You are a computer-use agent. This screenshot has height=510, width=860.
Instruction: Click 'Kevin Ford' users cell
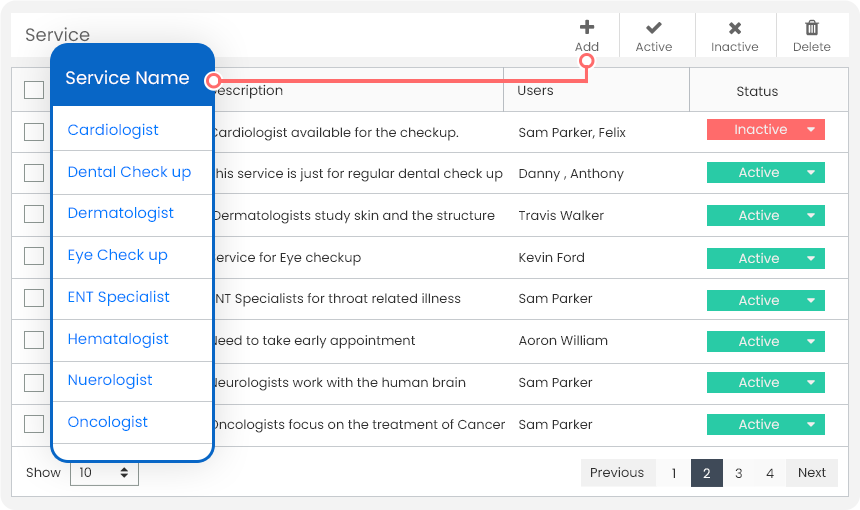[x=552, y=258]
